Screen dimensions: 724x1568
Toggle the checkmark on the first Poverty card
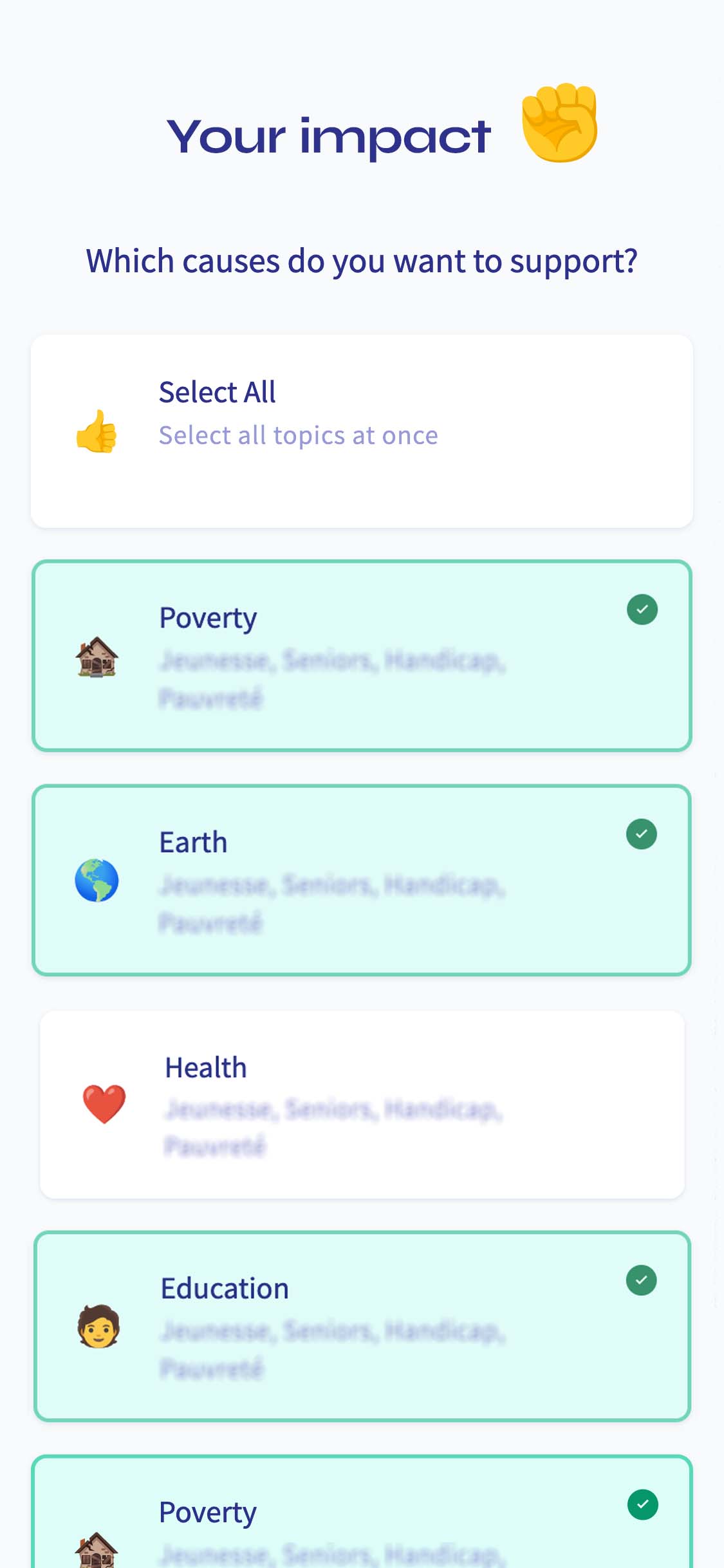642,610
